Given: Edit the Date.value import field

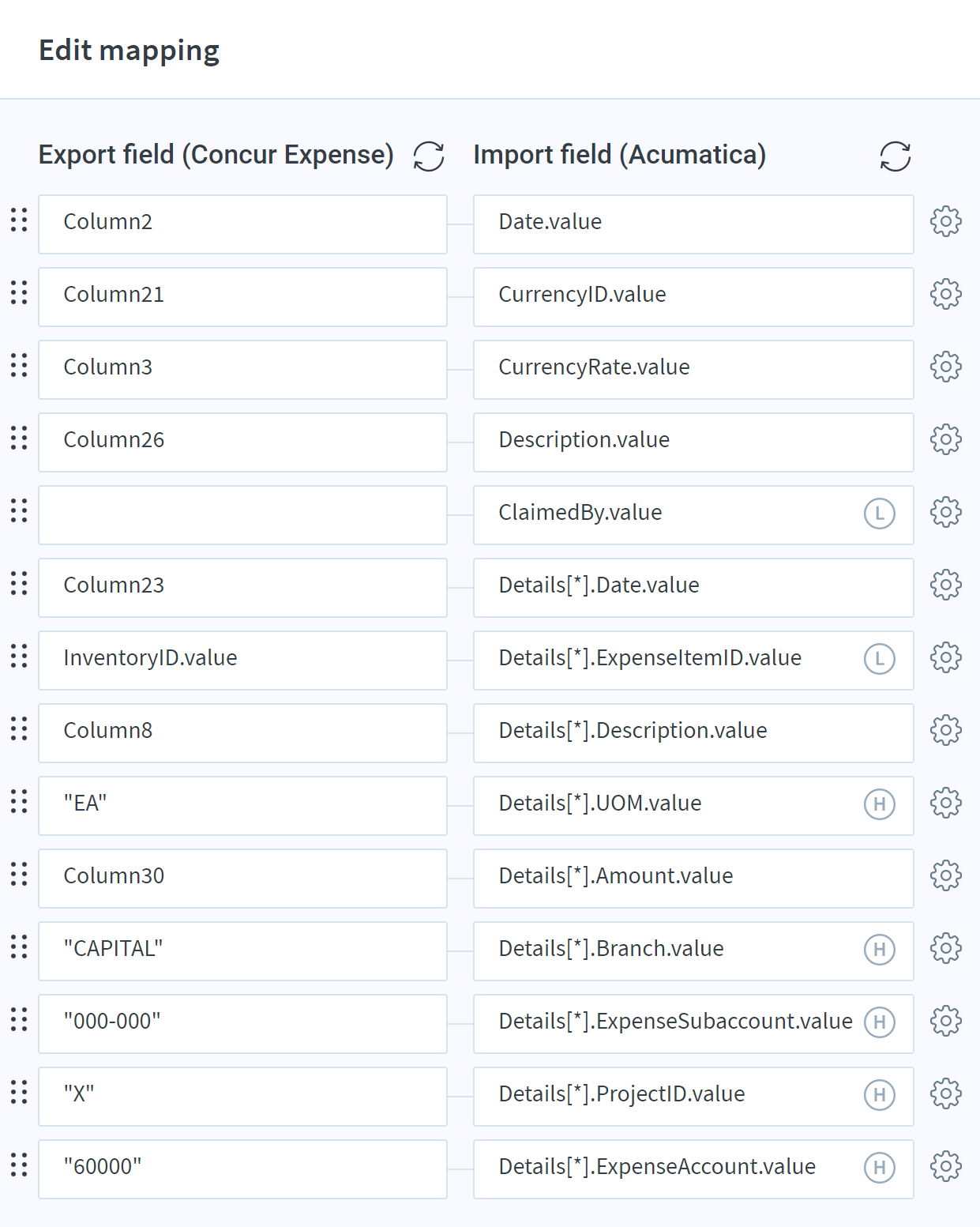Looking at the screenshot, I should (x=693, y=224).
